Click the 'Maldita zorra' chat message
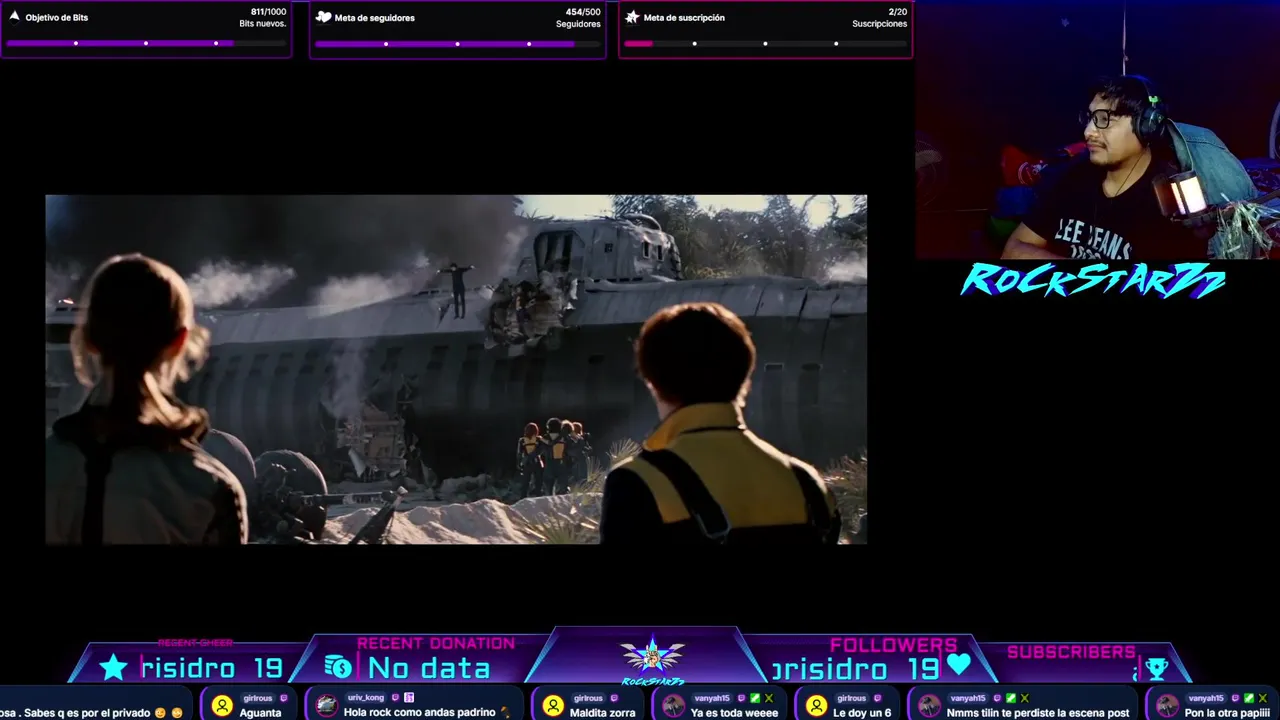This screenshot has height=720, width=1280. coord(603,712)
